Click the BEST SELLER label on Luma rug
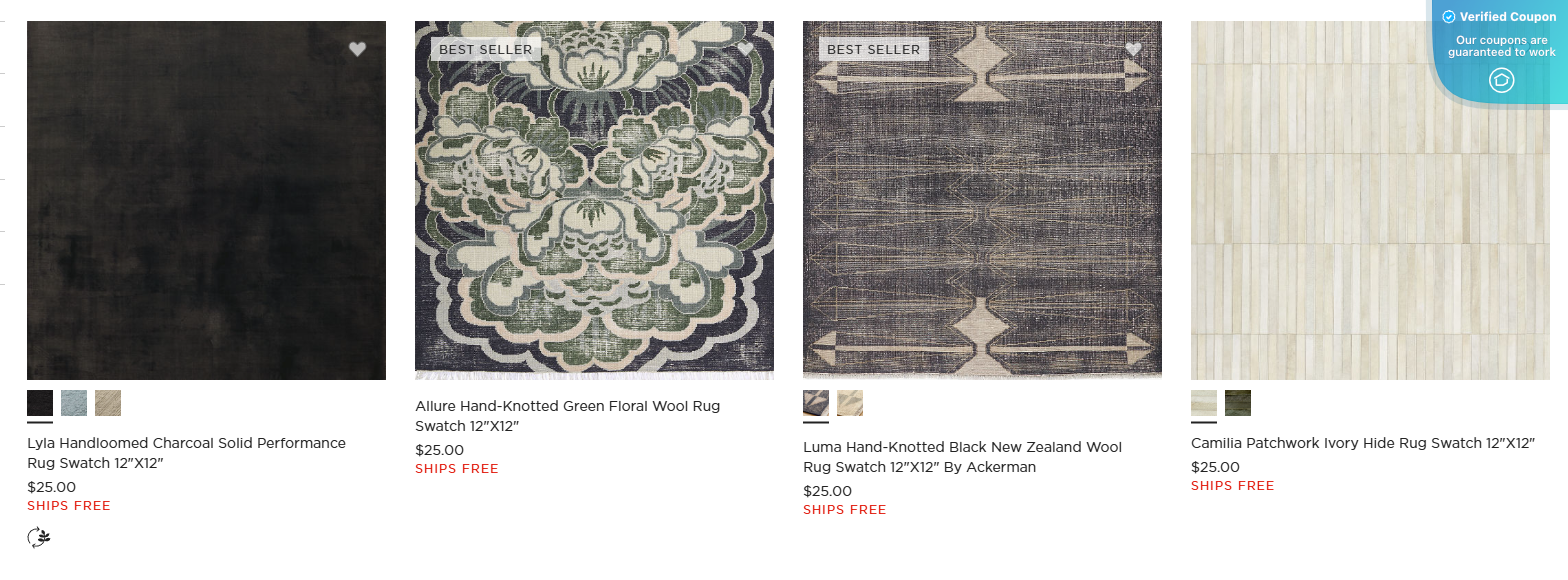This screenshot has height=580, width=1568. point(873,48)
